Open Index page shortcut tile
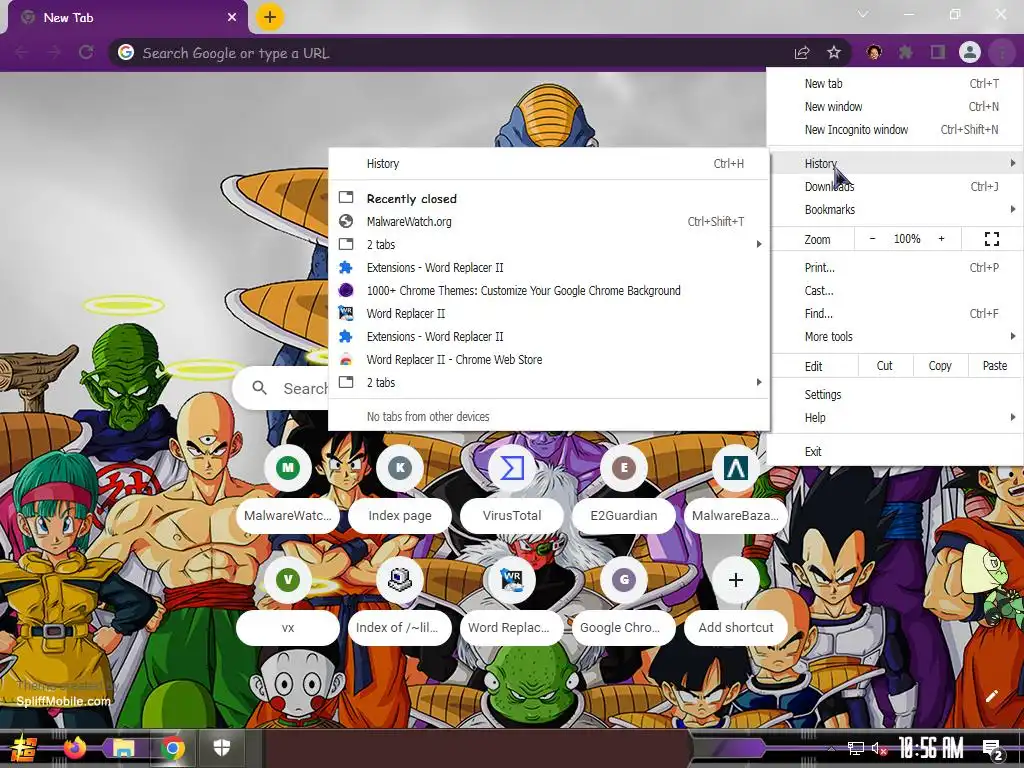This screenshot has height=768, width=1024. point(400,491)
